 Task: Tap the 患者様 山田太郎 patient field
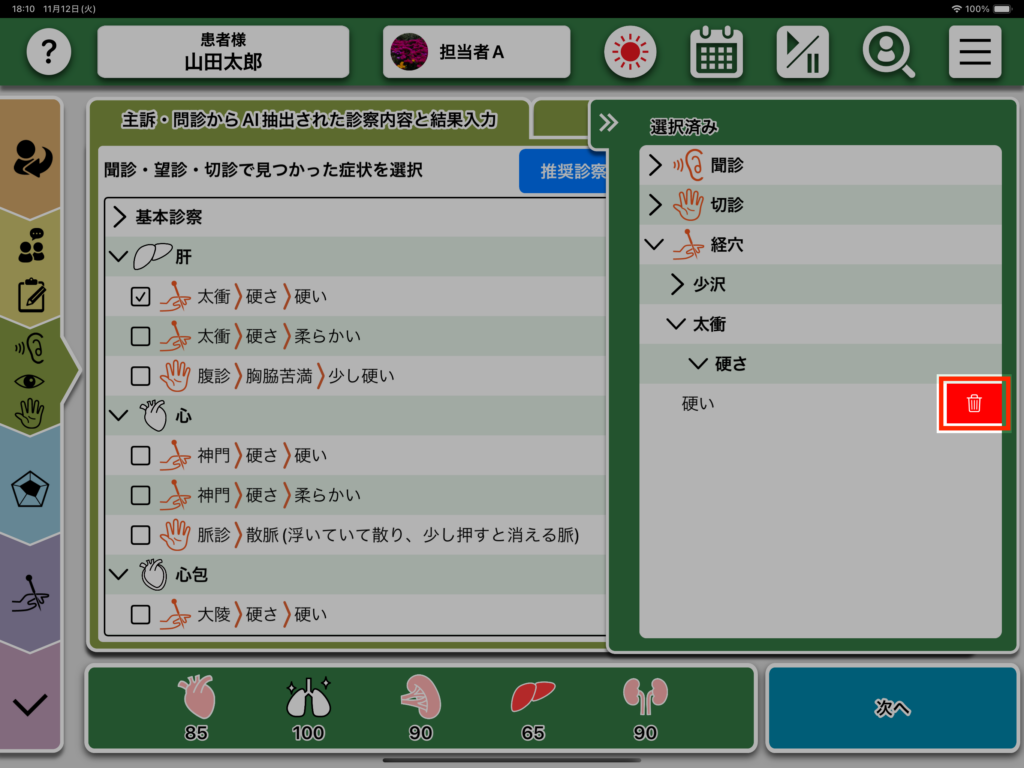pyautogui.click(x=223, y=52)
